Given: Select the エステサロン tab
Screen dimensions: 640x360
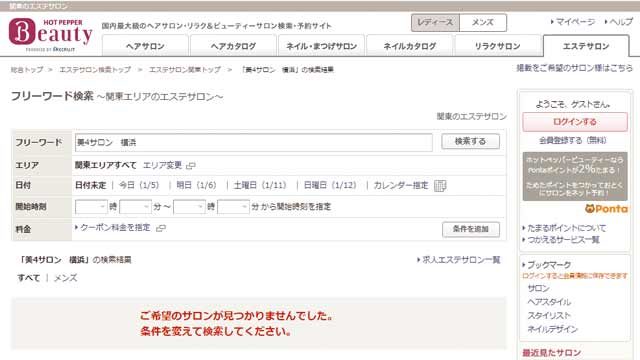Looking at the screenshot, I should [586, 46].
